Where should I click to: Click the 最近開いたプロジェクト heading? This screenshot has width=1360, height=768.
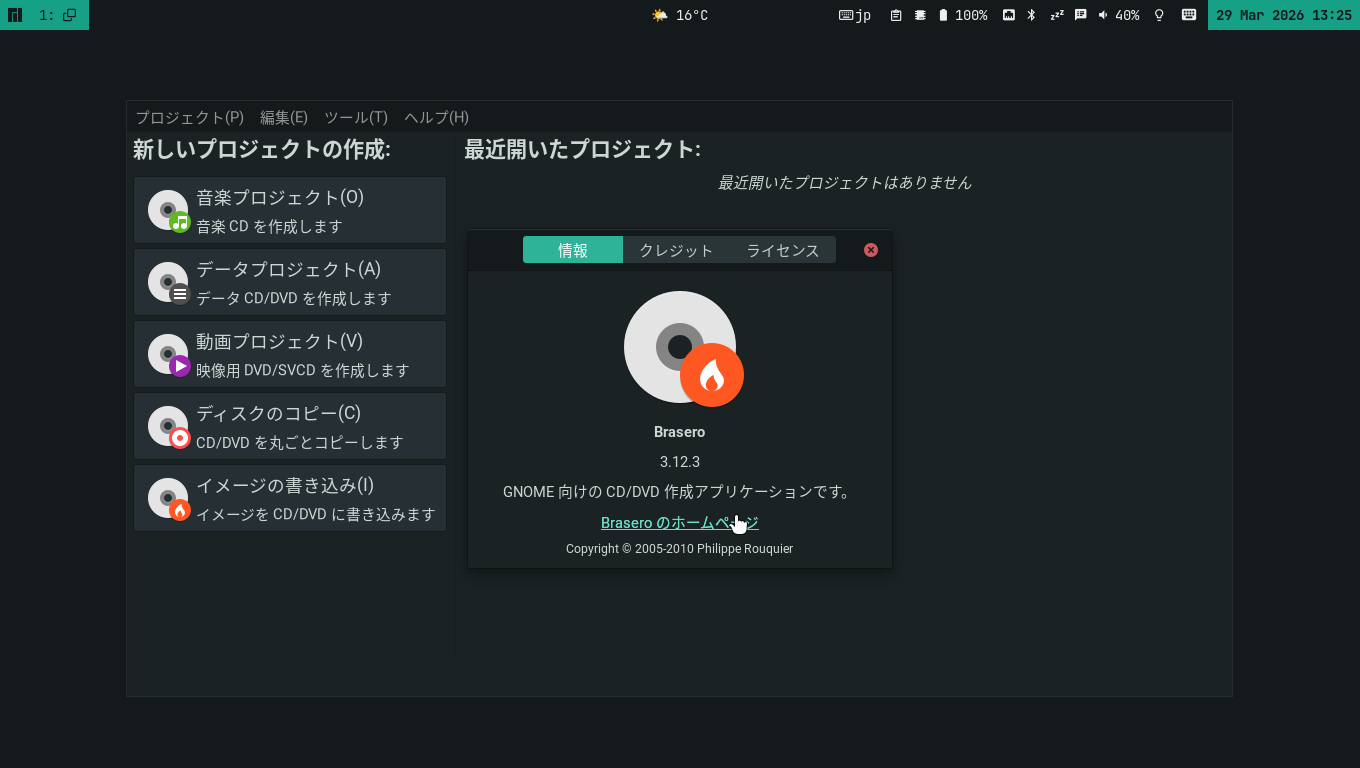(x=582, y=150)
